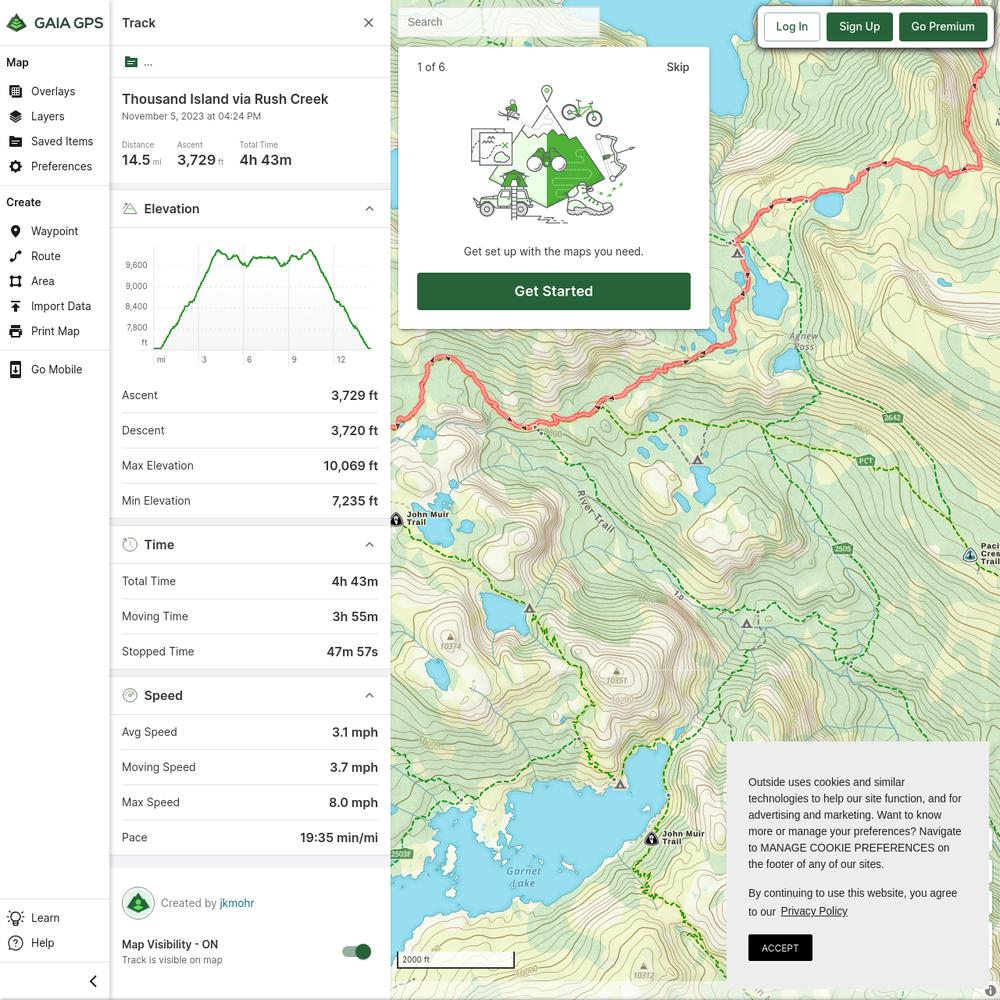The image size is (1000, 1000).
Task: Collapse the left sidebar with the arrow
Action: click(93, 981)
